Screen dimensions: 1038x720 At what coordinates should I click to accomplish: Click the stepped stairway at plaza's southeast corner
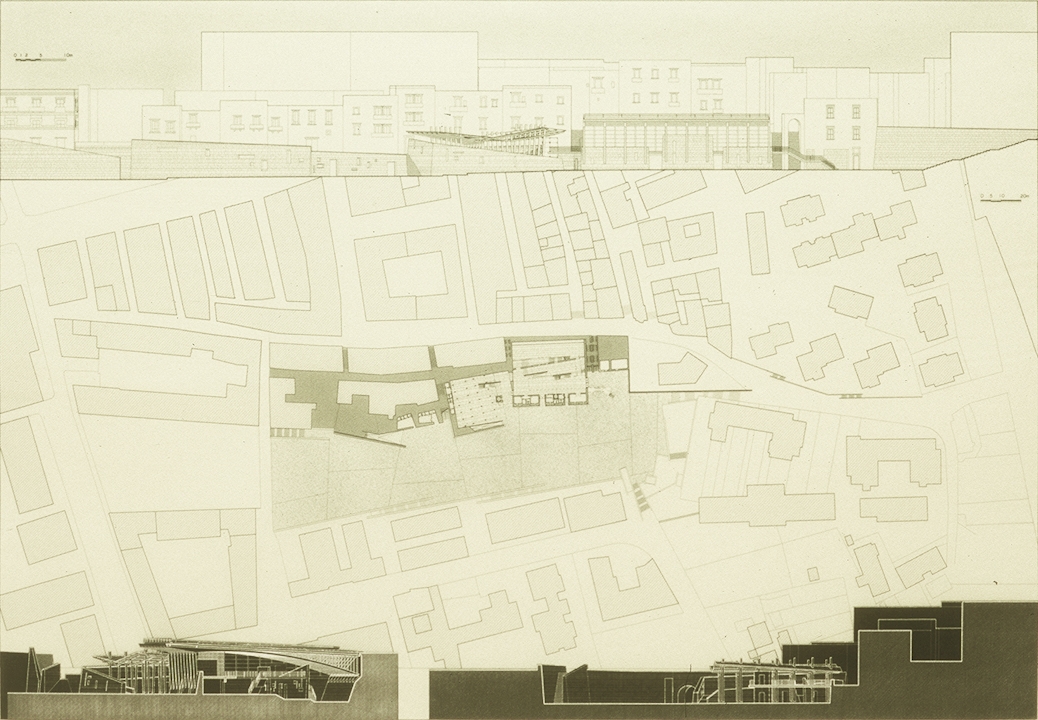pyautogui.click(x=640, y=495)
